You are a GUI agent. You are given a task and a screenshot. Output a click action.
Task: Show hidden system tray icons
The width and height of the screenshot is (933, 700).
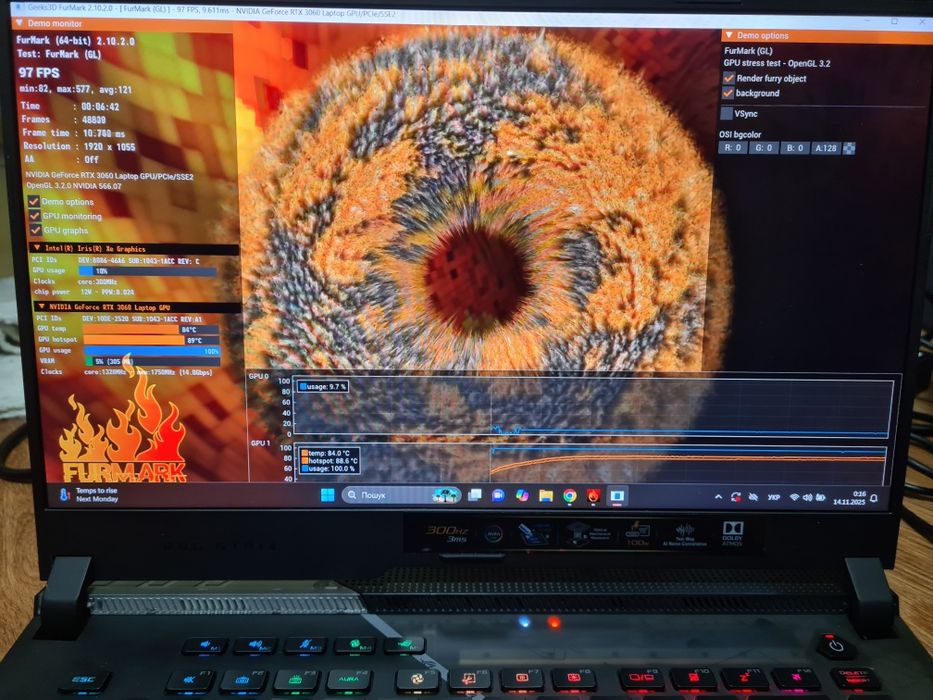tap(718, 496)
